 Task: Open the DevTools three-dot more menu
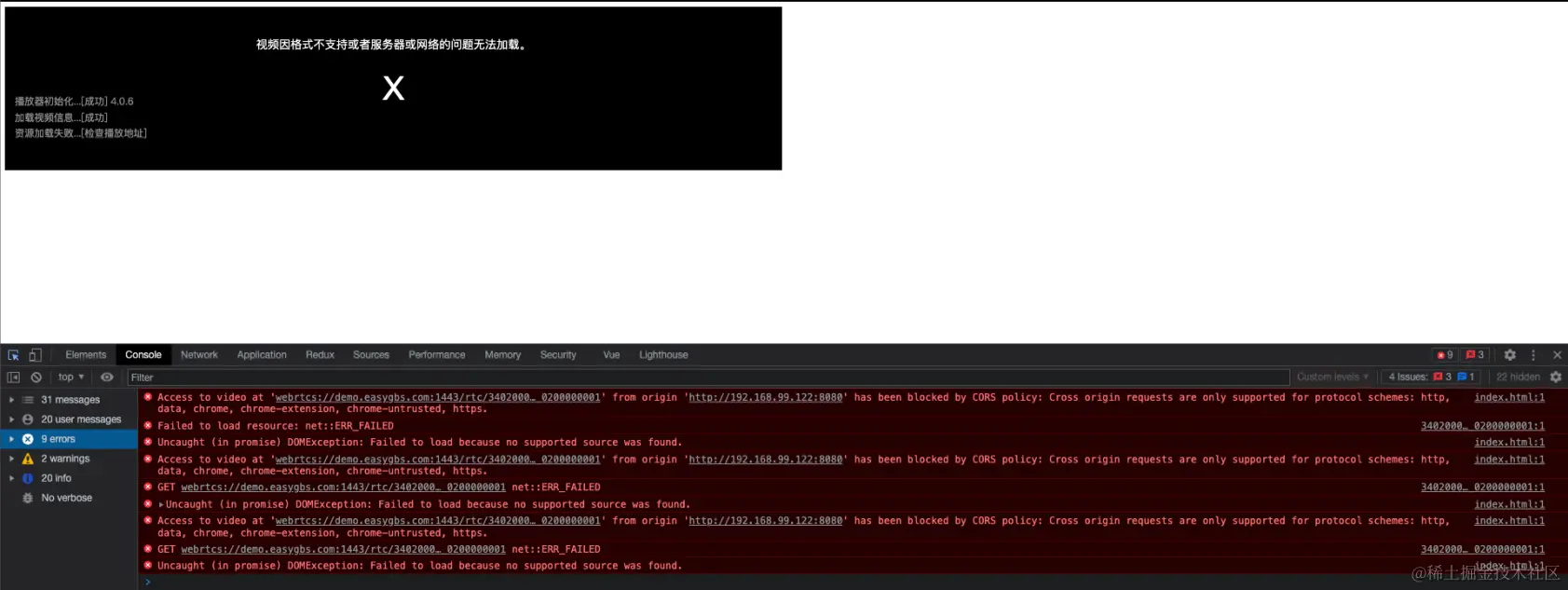coord(1534,355)
